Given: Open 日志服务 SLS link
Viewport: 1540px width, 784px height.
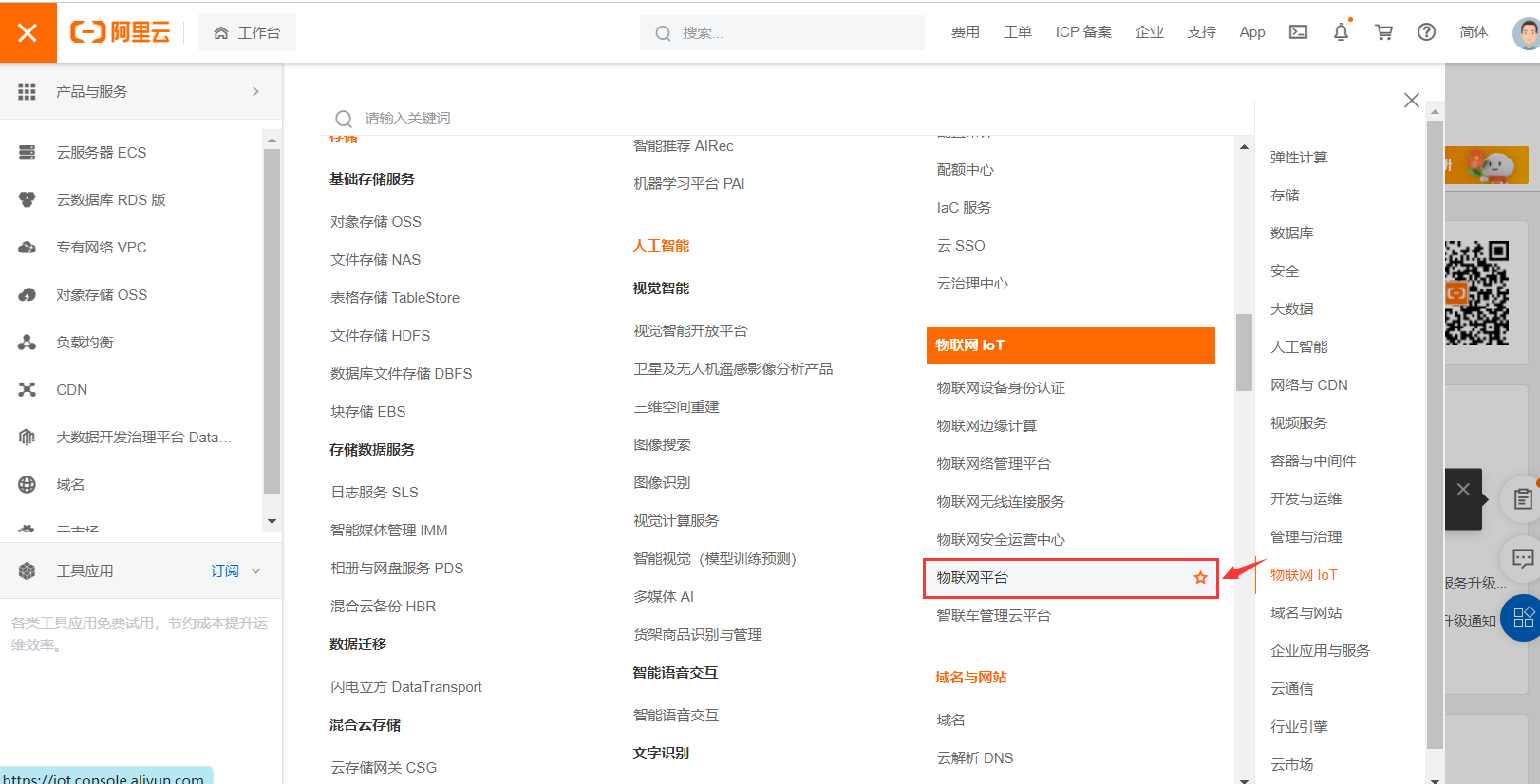Looking at the screenshot, I should pos(374,493).
